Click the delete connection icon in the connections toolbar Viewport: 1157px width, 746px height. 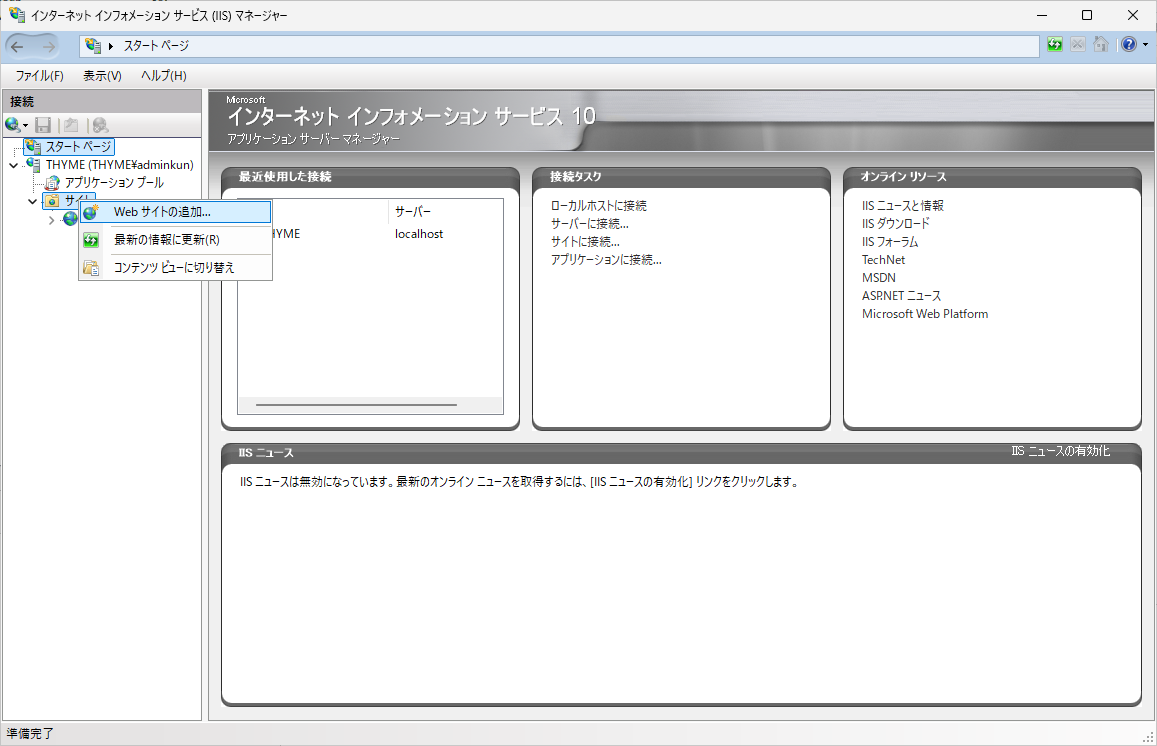100,125
